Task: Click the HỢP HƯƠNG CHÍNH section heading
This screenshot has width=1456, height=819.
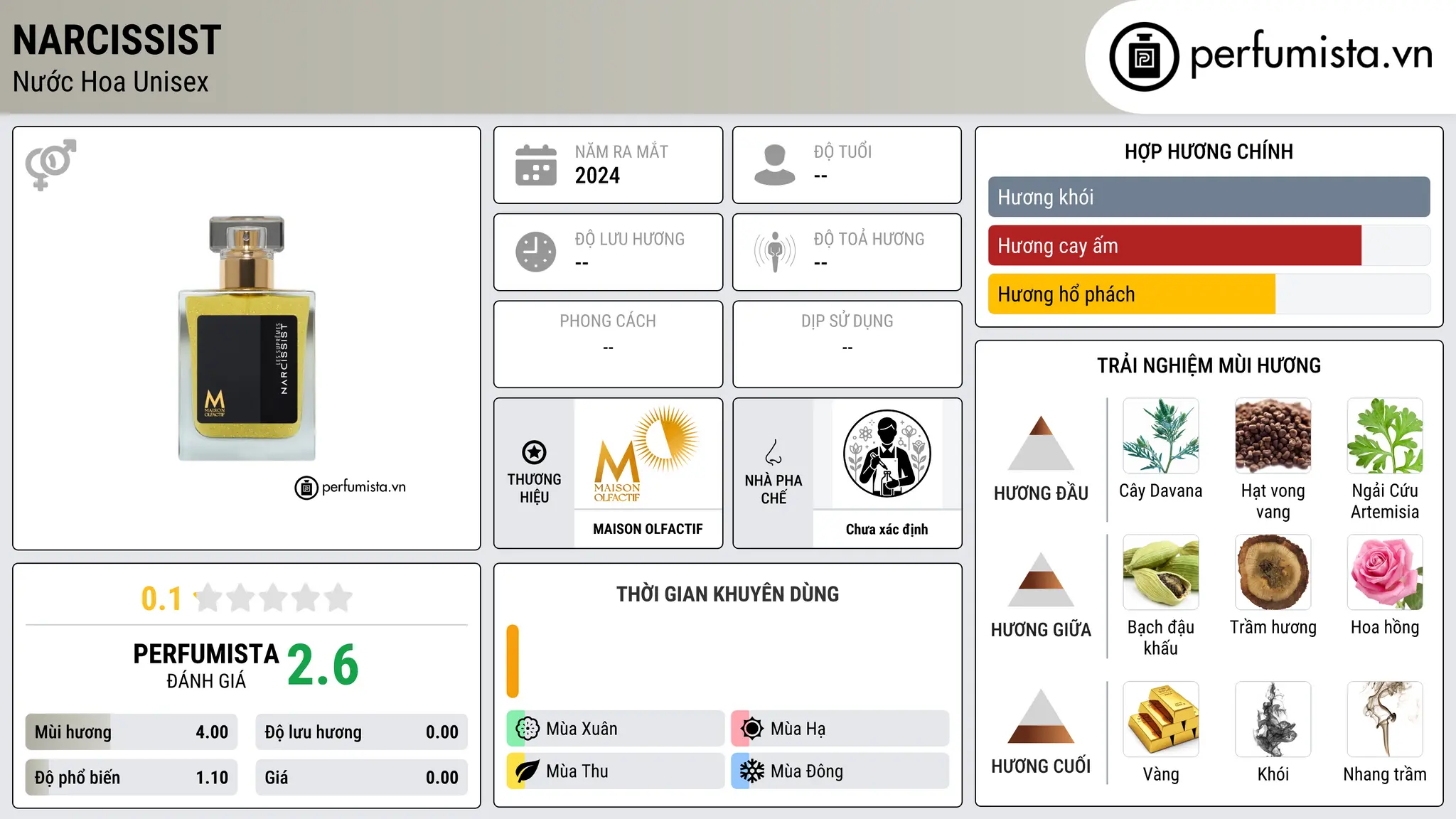Action: pyautogui.click(x=1209, y=151)
